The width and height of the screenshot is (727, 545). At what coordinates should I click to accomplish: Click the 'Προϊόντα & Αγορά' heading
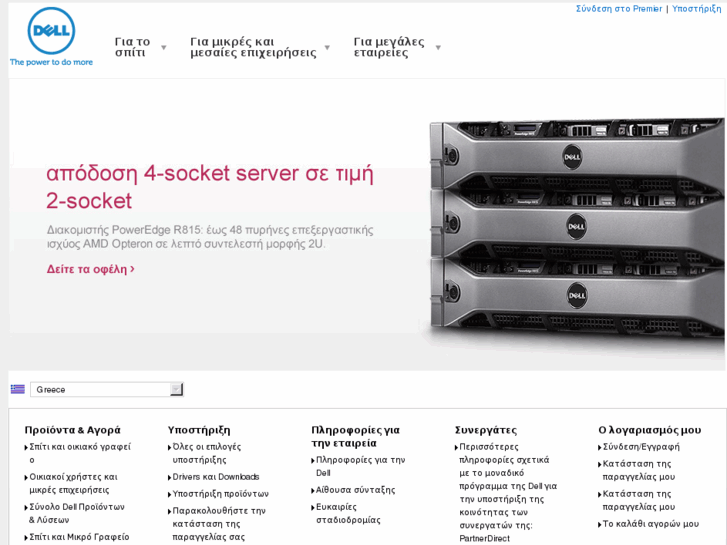[x=72, y=430]
